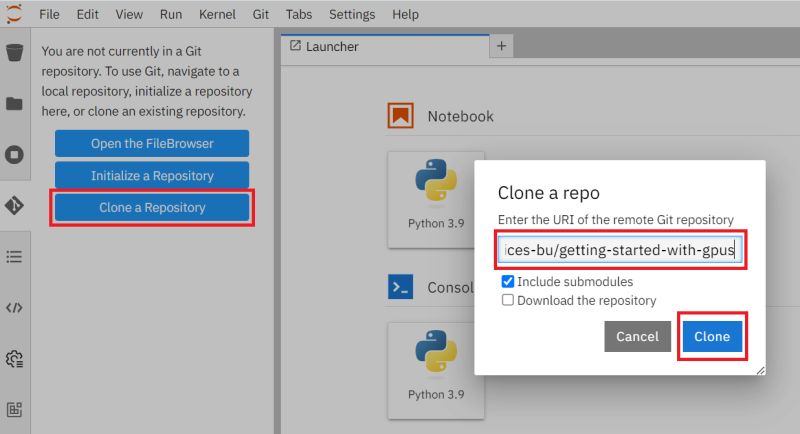The width and height of the screenshot is (800, 434).
Task: Click Clone a Repository button
Action: click(x=152, y=208)
